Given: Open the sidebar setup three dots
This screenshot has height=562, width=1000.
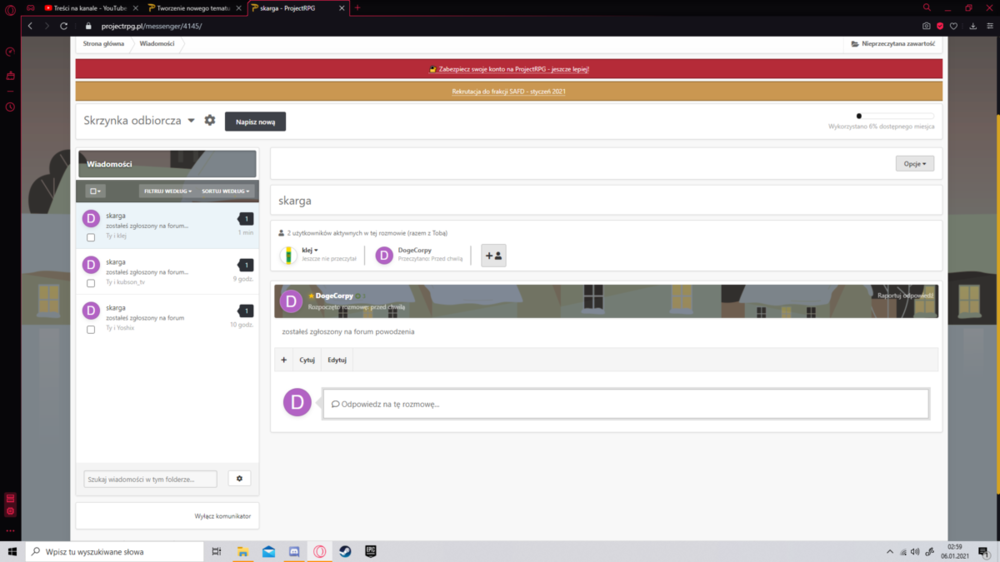Looking at the screenshot, I should (10, 531).
